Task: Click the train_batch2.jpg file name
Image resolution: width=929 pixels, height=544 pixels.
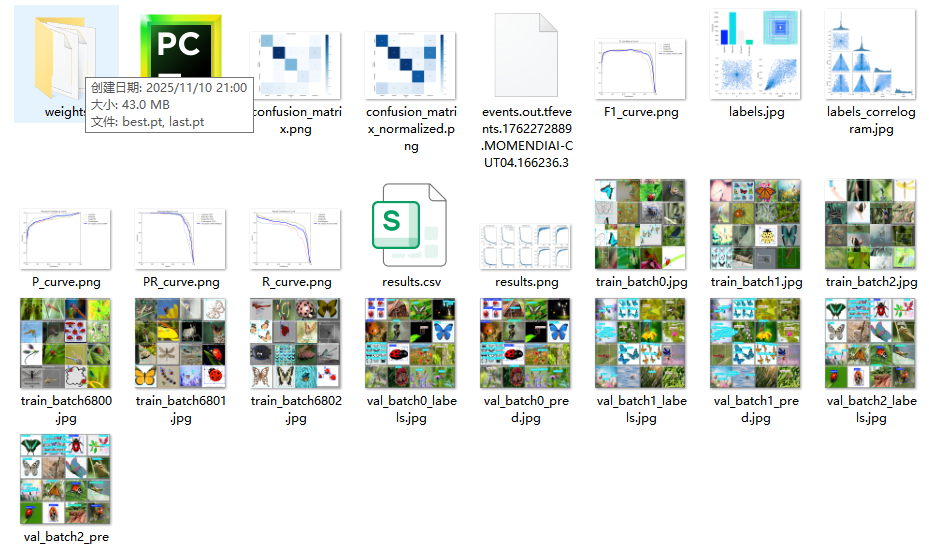Action: 871,282
